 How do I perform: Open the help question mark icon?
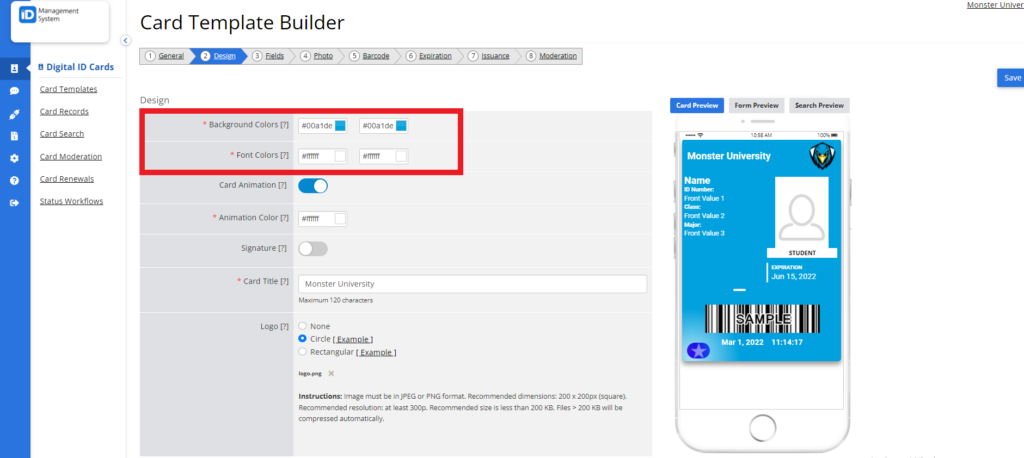tap(14, 180)
